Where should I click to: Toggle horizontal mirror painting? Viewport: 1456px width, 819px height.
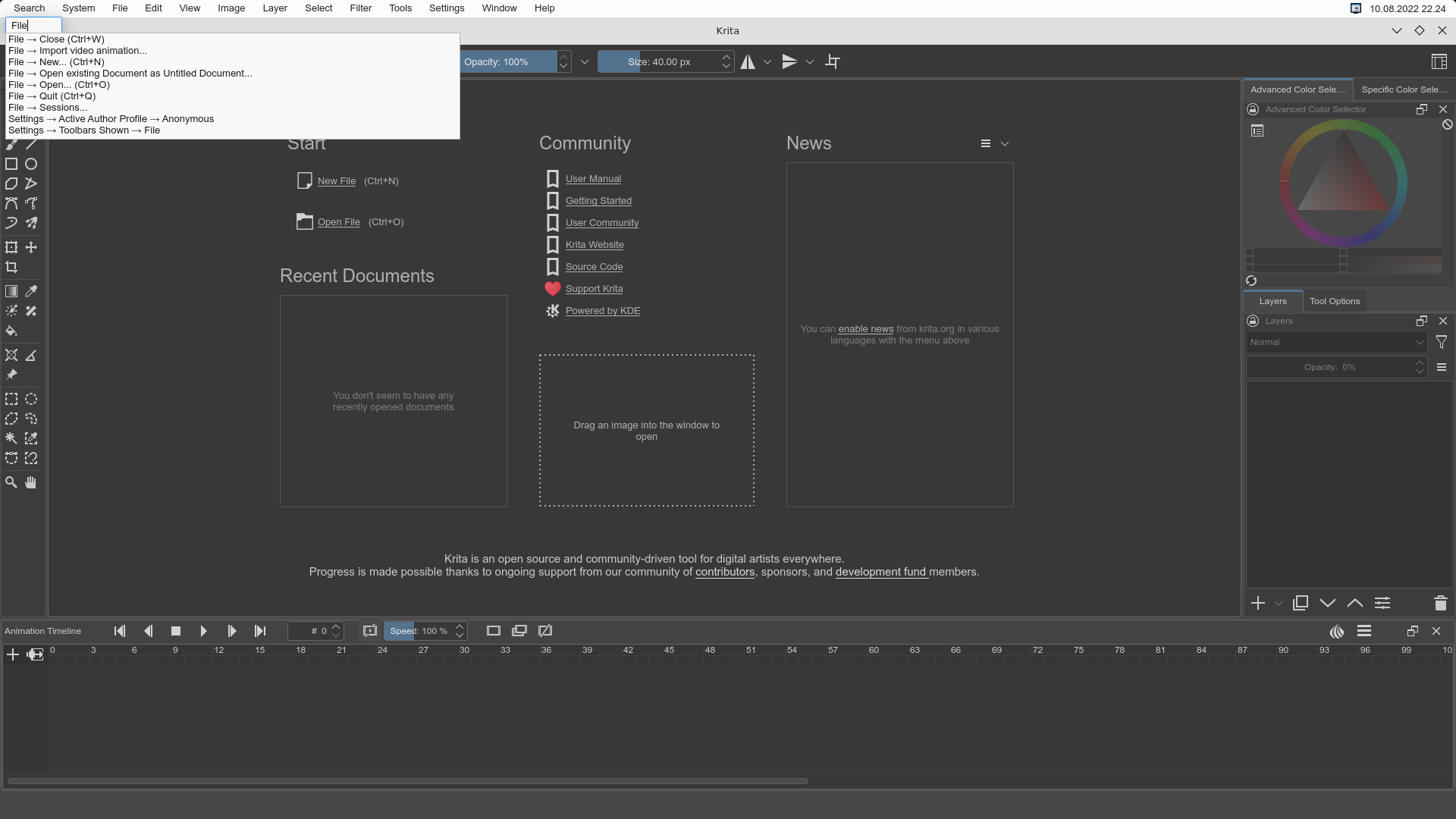(x=748, y=61)
